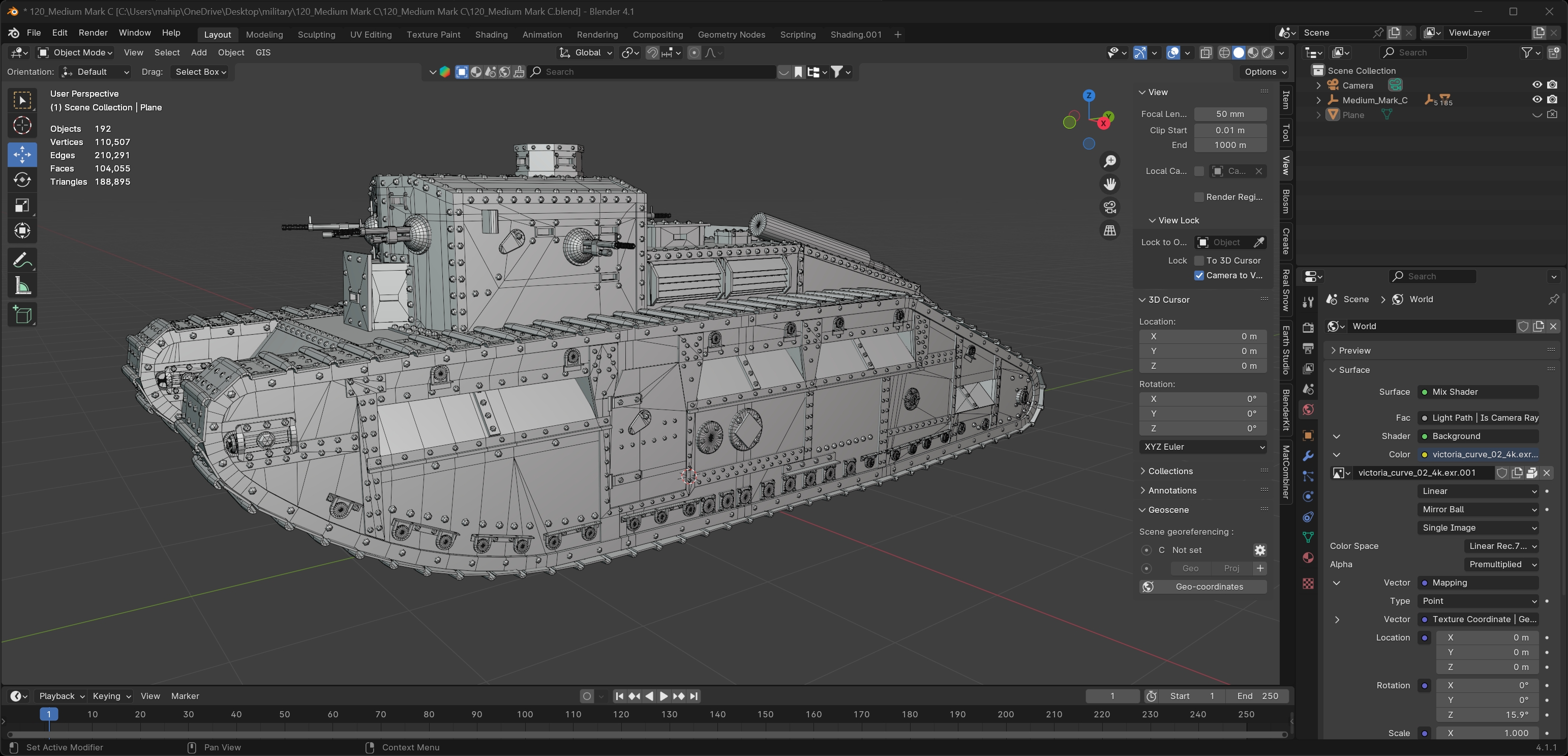The width and height of the screenshot is (1568, 756).
Task: Click the Focal Length 50 mm field
Action: pos(1229,114)
